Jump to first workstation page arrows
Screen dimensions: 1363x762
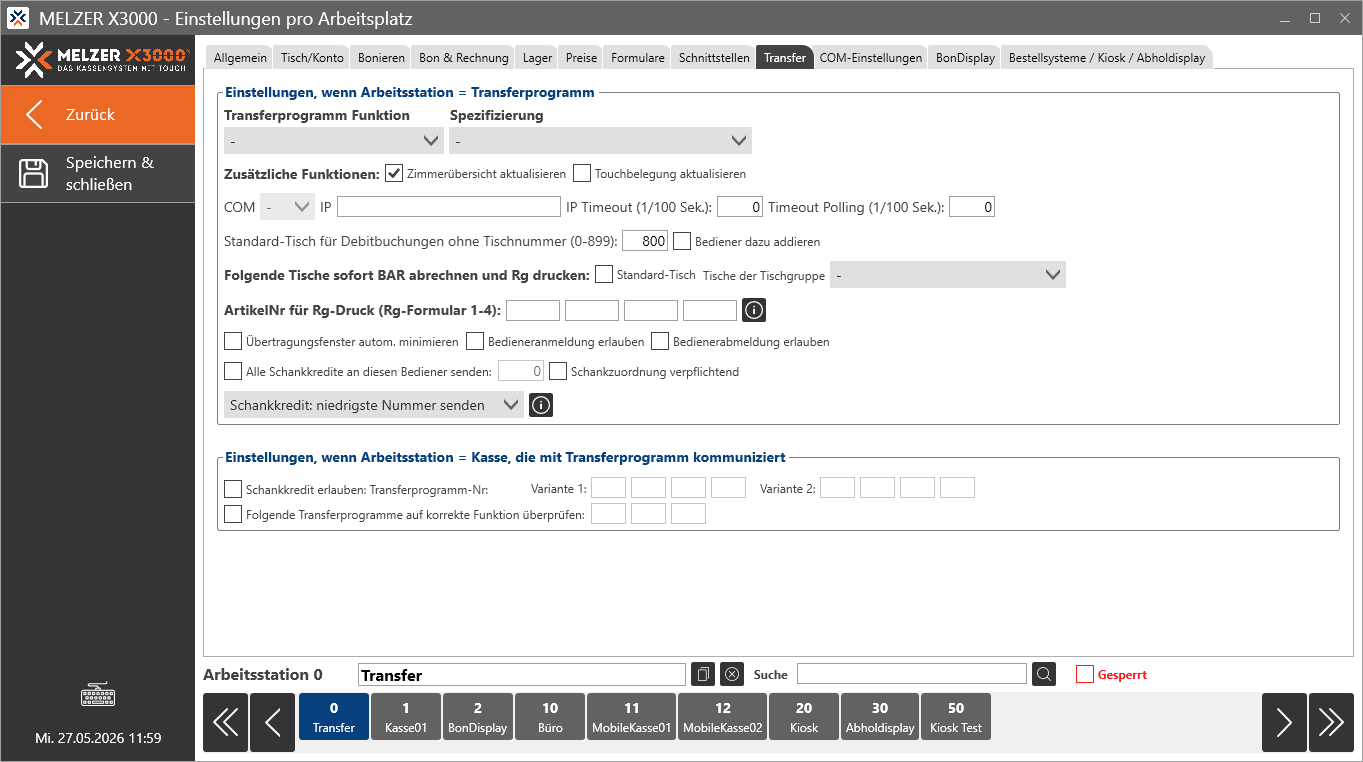(x=225, y=722)
